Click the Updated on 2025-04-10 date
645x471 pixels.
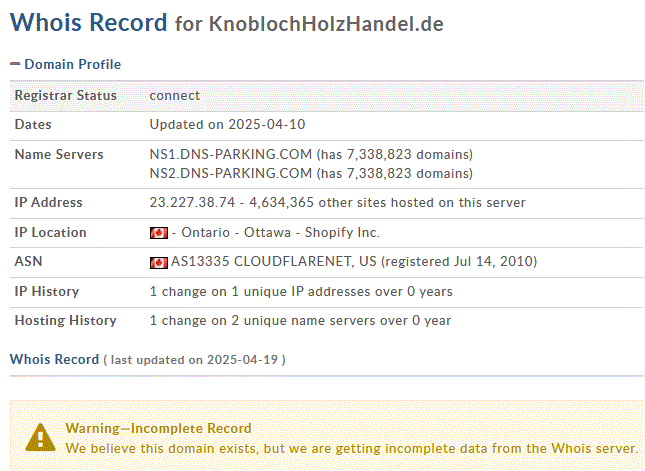click(x=227, y=125)
